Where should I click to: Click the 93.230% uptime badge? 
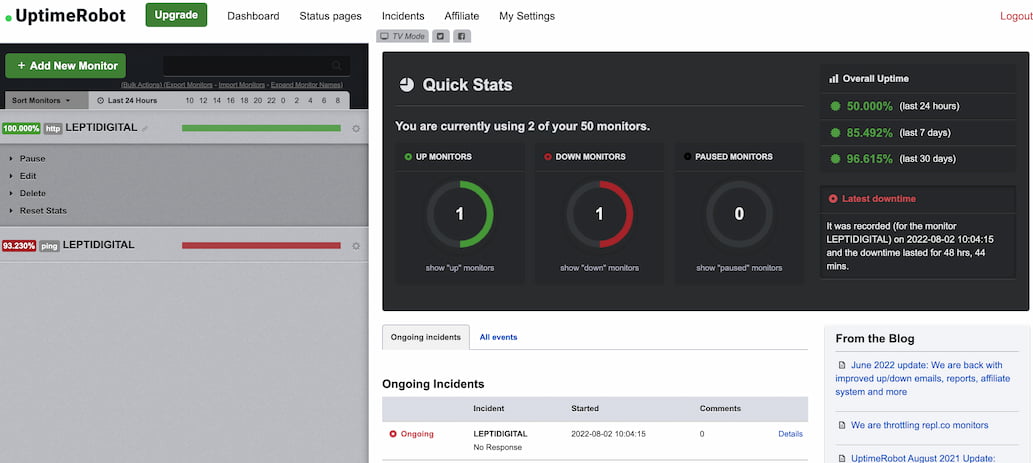(19, 246)
